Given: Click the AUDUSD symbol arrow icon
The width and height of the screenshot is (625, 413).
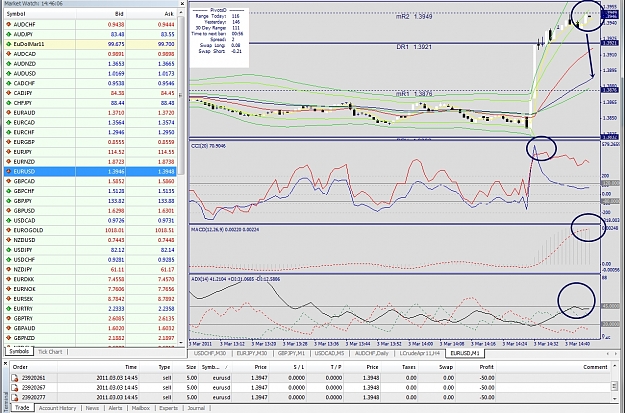Looking at the screenshot, I should pos(8,73).
